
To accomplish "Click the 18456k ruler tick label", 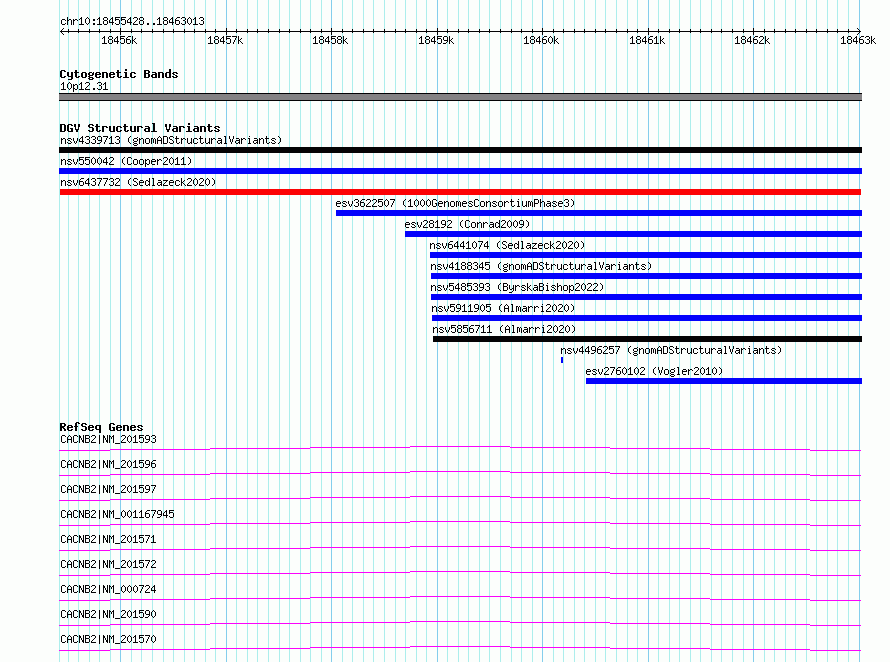I will point(119,40).
